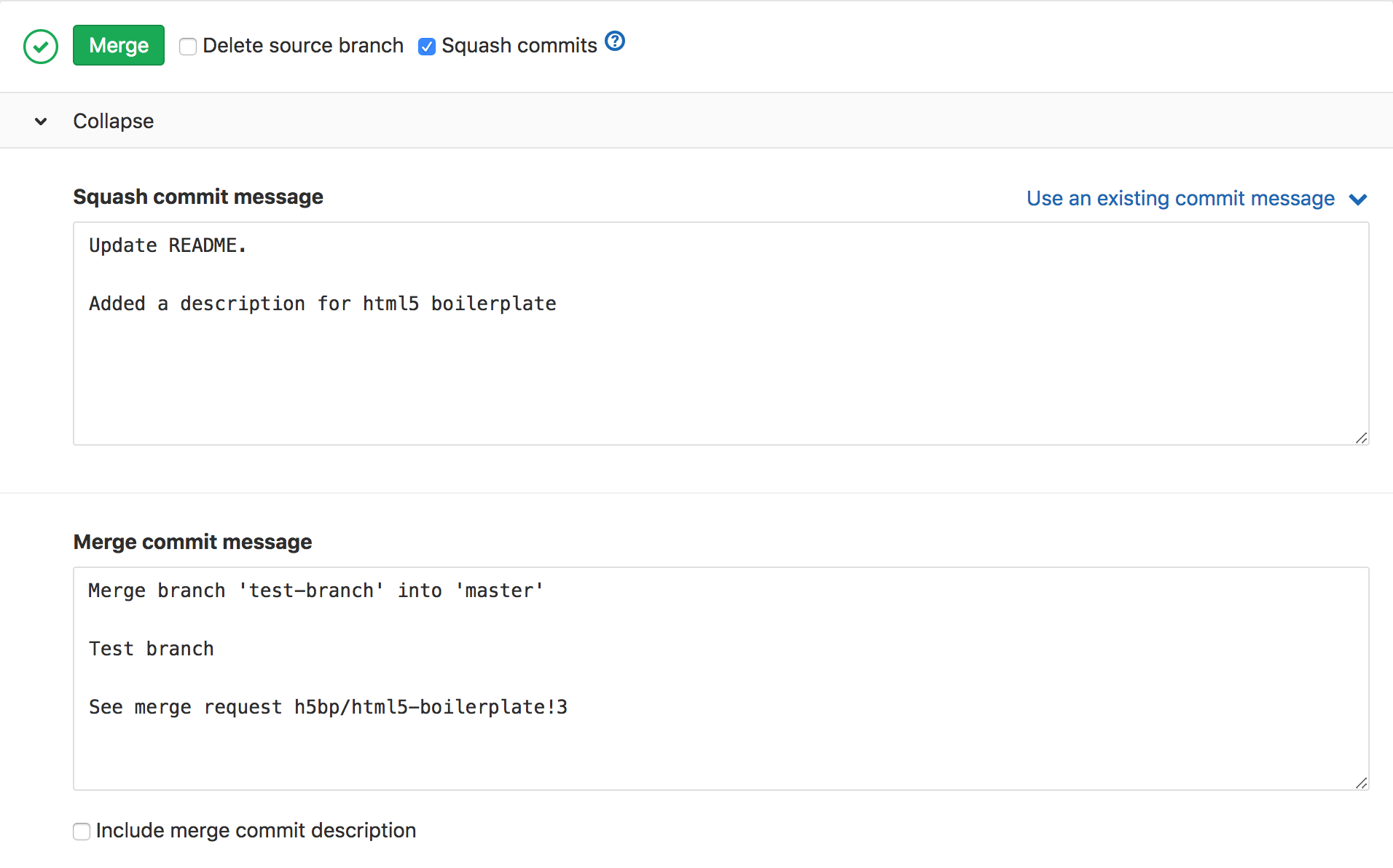Click the squash message textarea resize grip
1393x868 pixels.
coord(1361,438)
